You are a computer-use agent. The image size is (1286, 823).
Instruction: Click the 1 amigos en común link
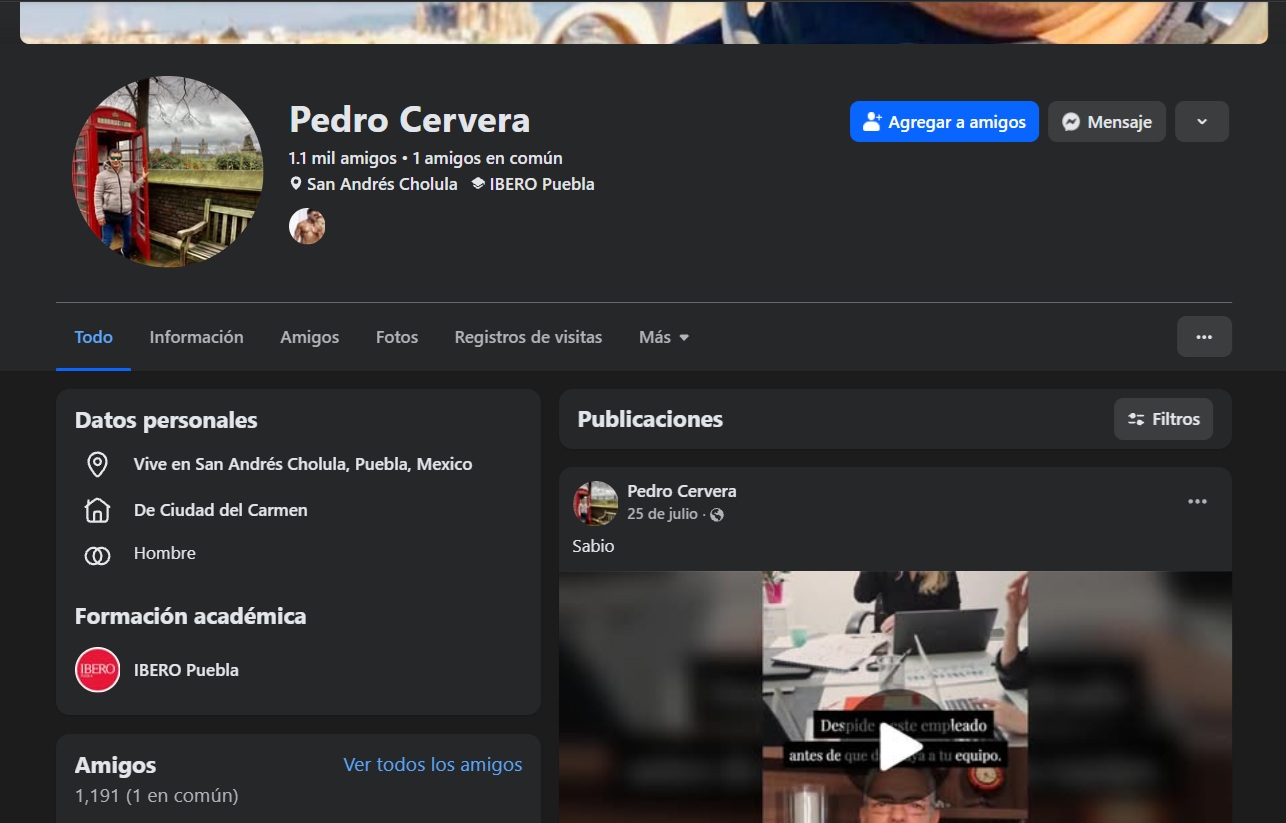click(487, 158)
